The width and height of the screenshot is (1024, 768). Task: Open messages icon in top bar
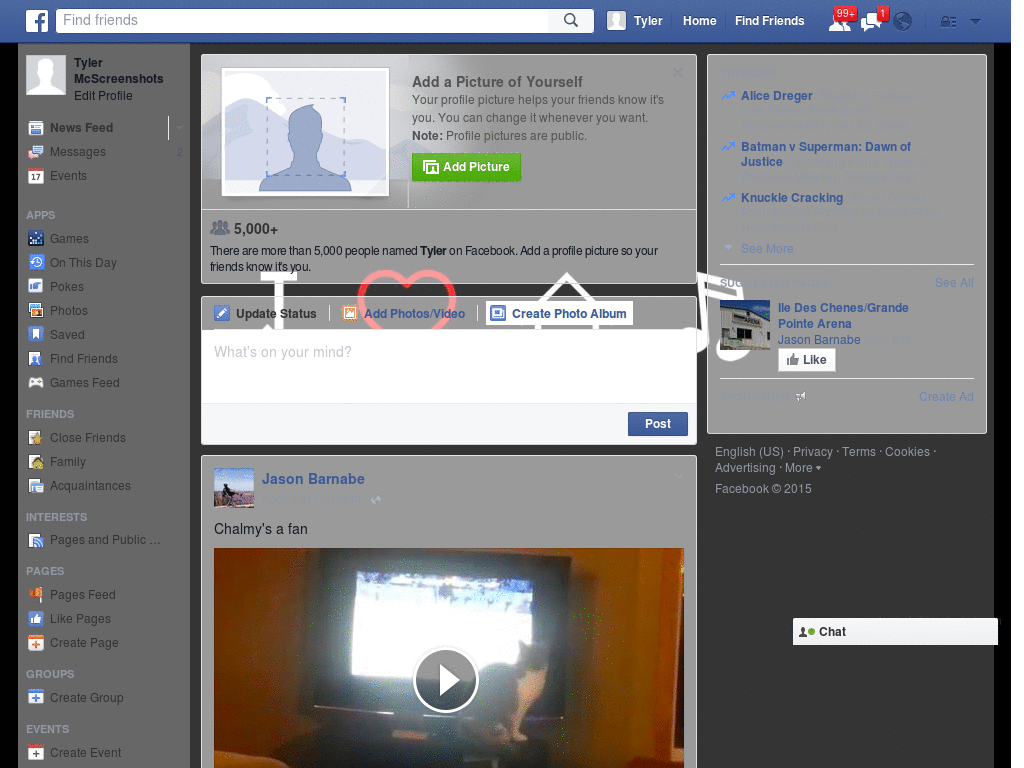pos(871,22)
